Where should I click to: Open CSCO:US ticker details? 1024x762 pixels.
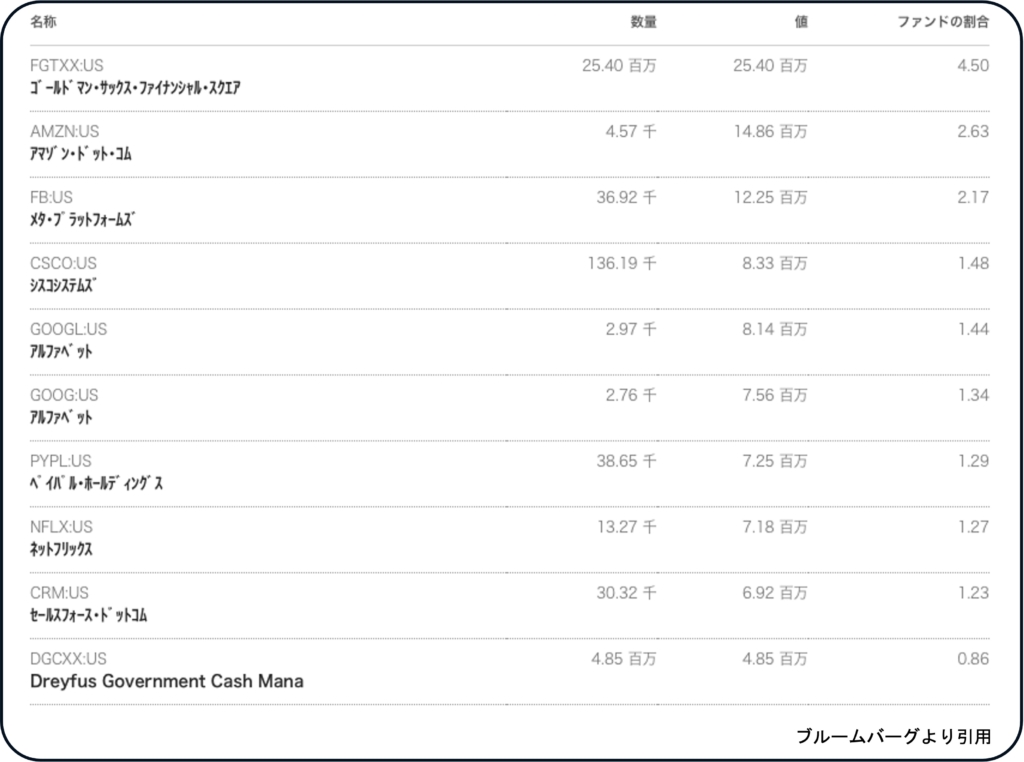point(64,264)
